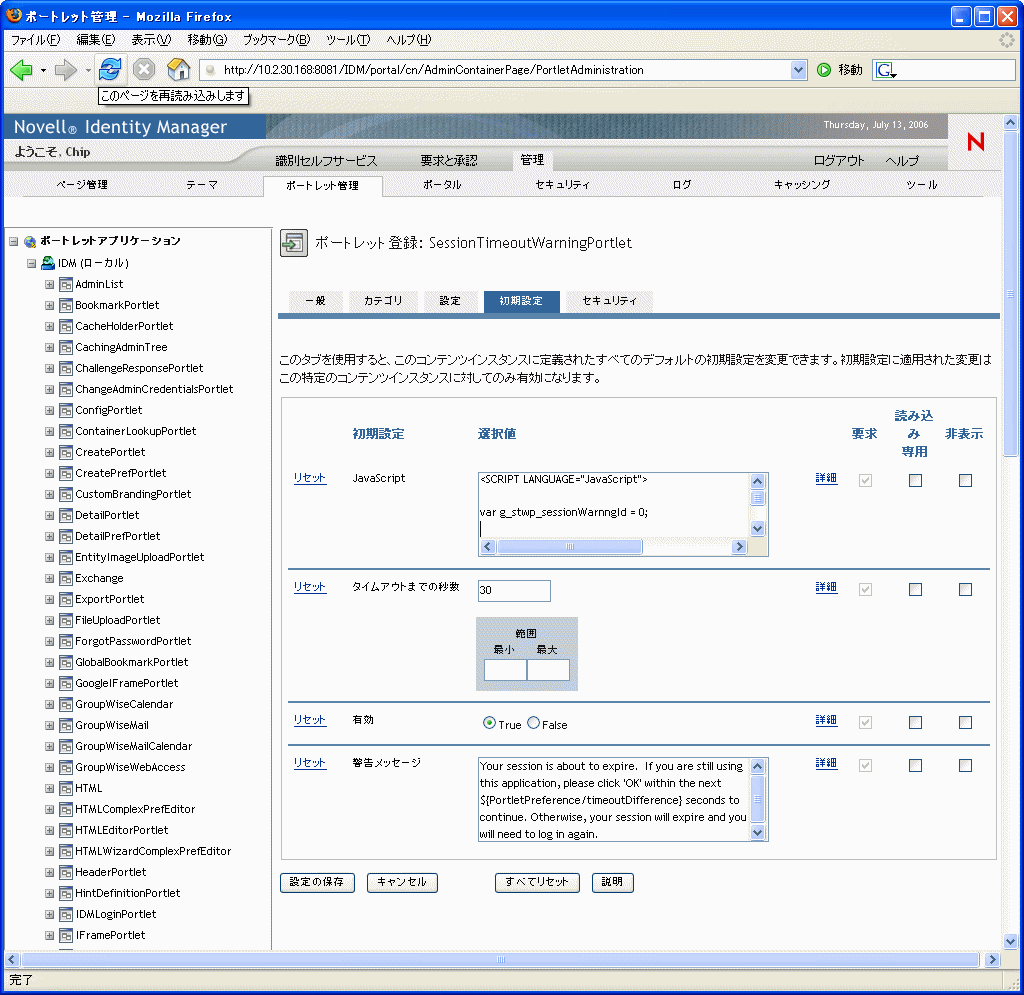Viewport: 1024px width, 995px height.
Task: Expand the ContainerLookupPortlet node
Action: point(49,432)
